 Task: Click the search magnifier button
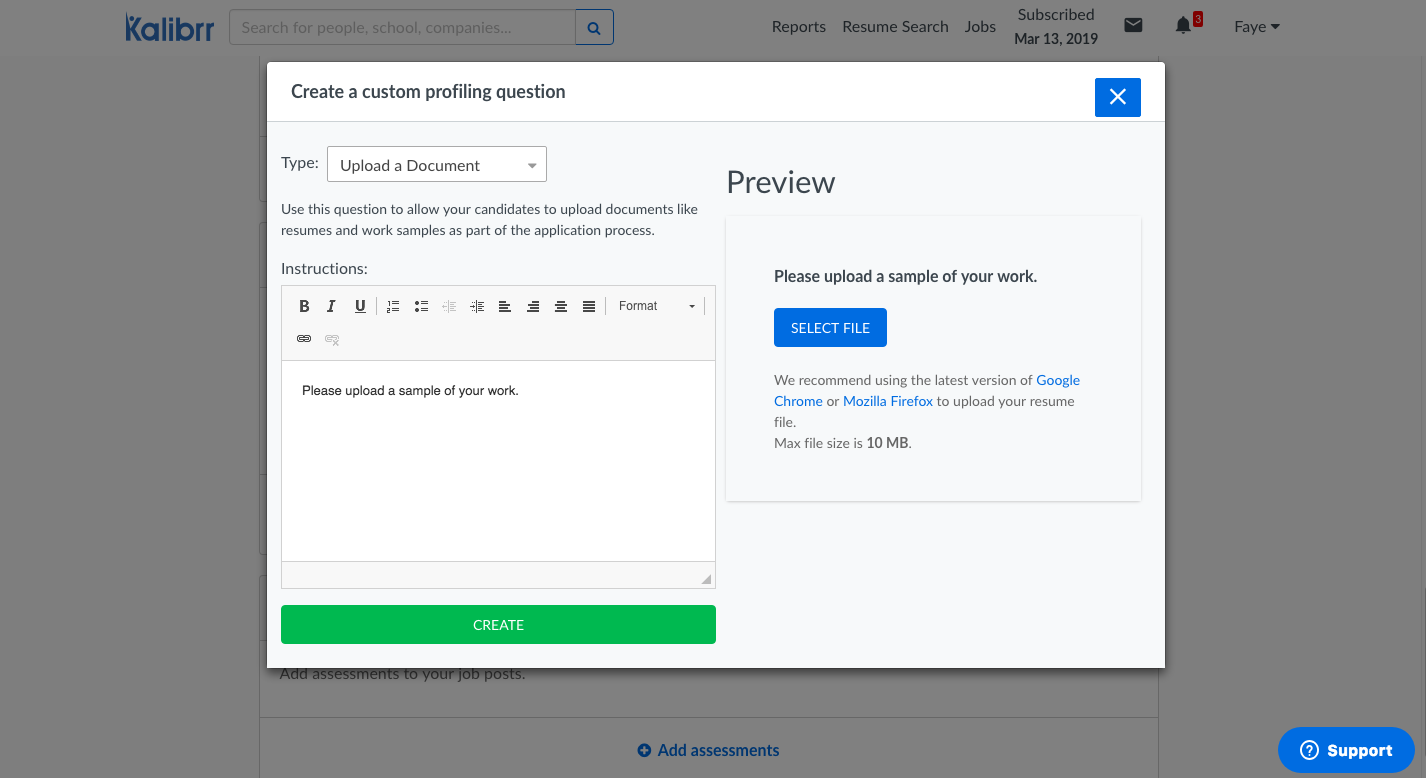click(594, 28)
